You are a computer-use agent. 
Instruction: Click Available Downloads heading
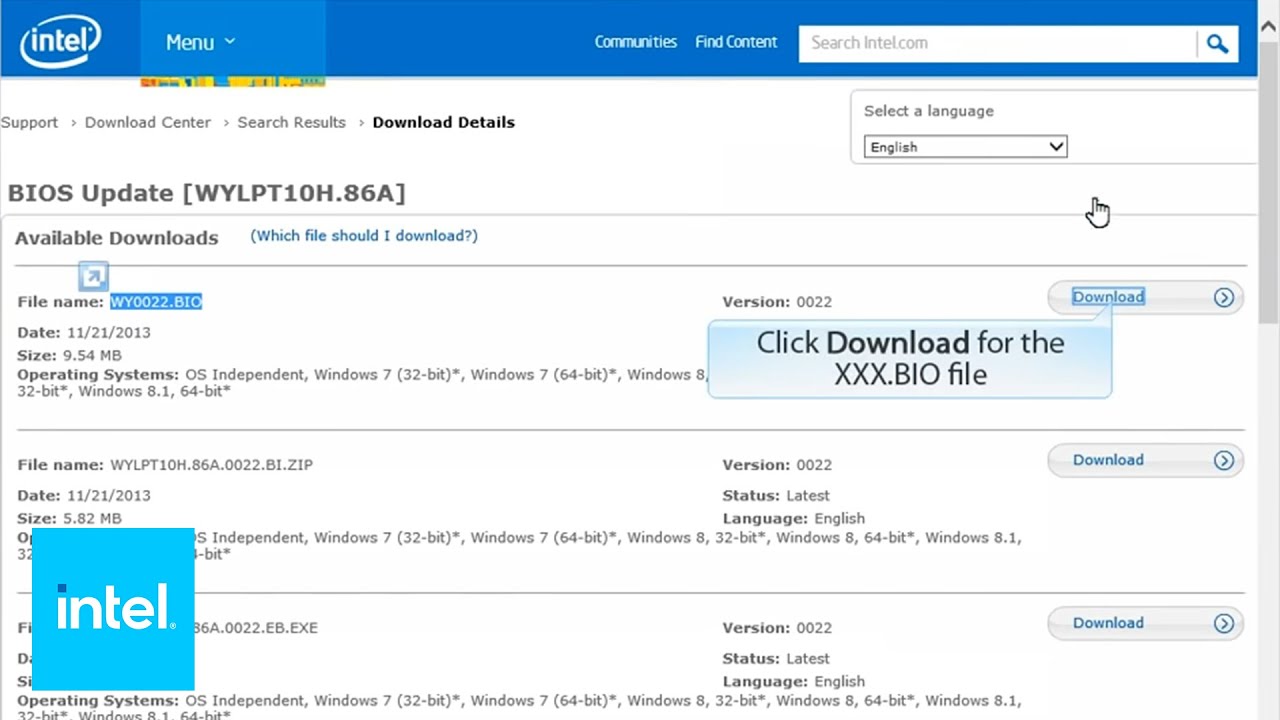click(x=116, y=238)
